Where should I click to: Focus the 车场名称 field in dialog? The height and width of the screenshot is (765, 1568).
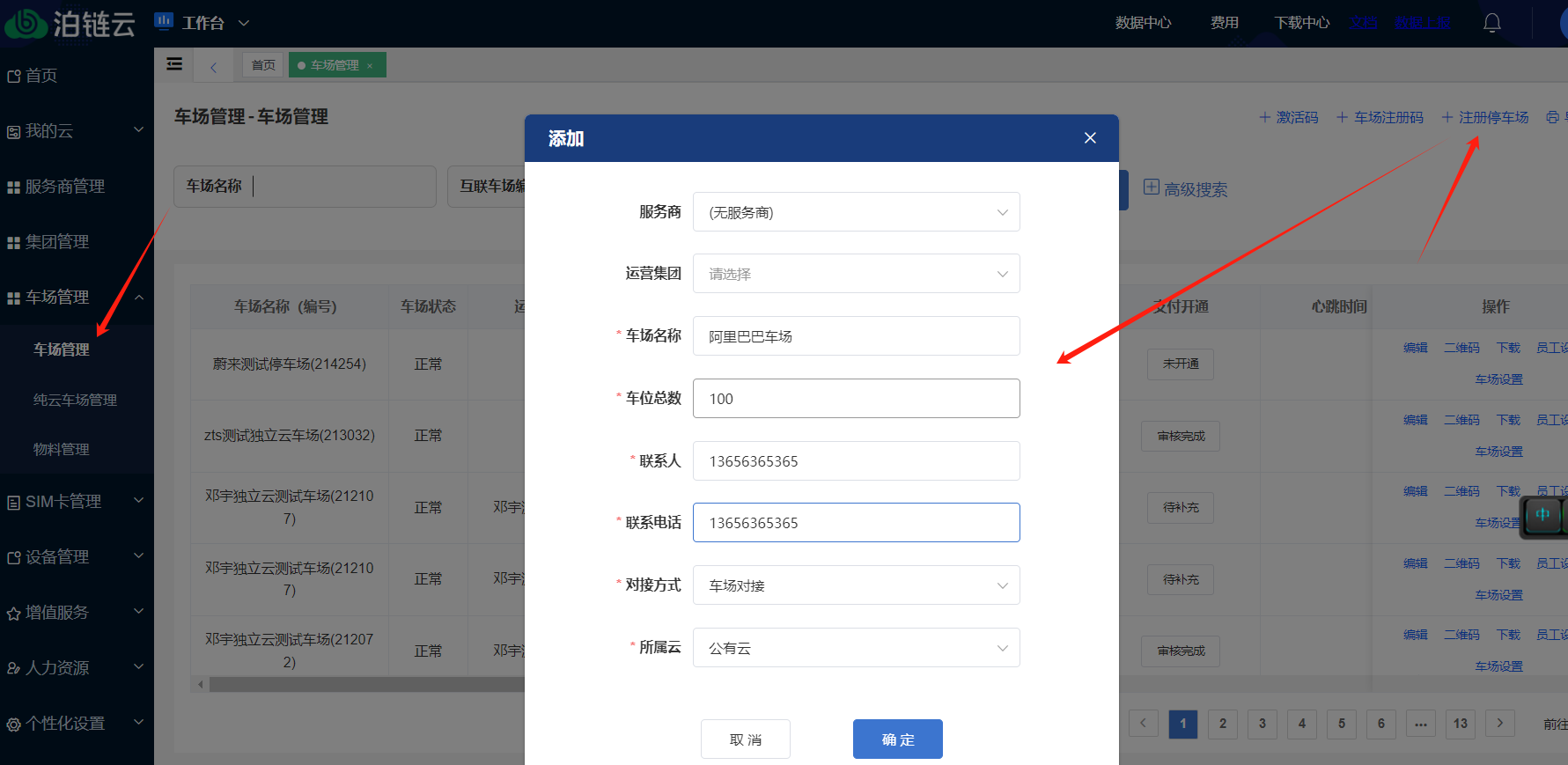[856, 336]
